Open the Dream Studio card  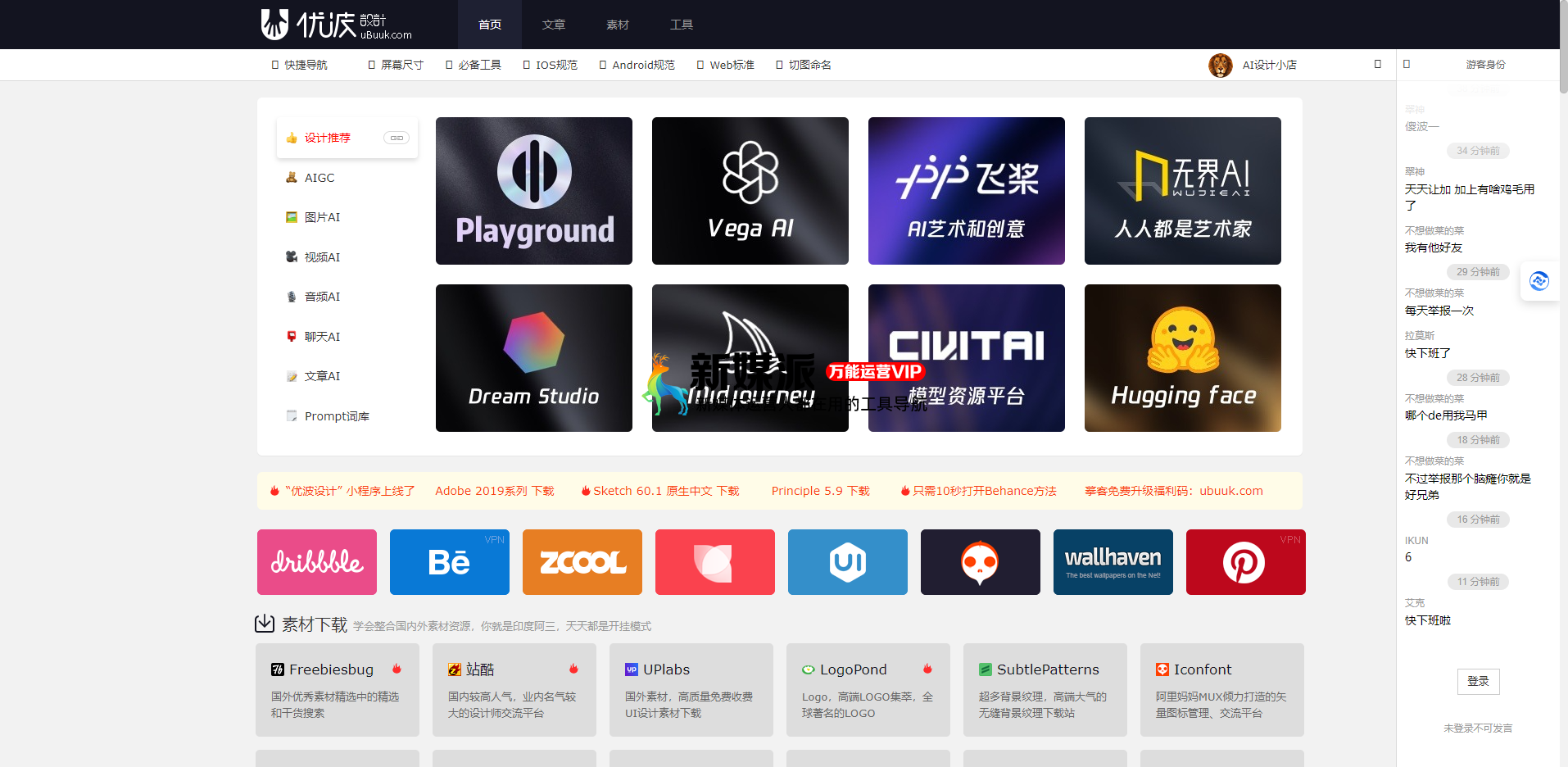(x=534, y=358)
